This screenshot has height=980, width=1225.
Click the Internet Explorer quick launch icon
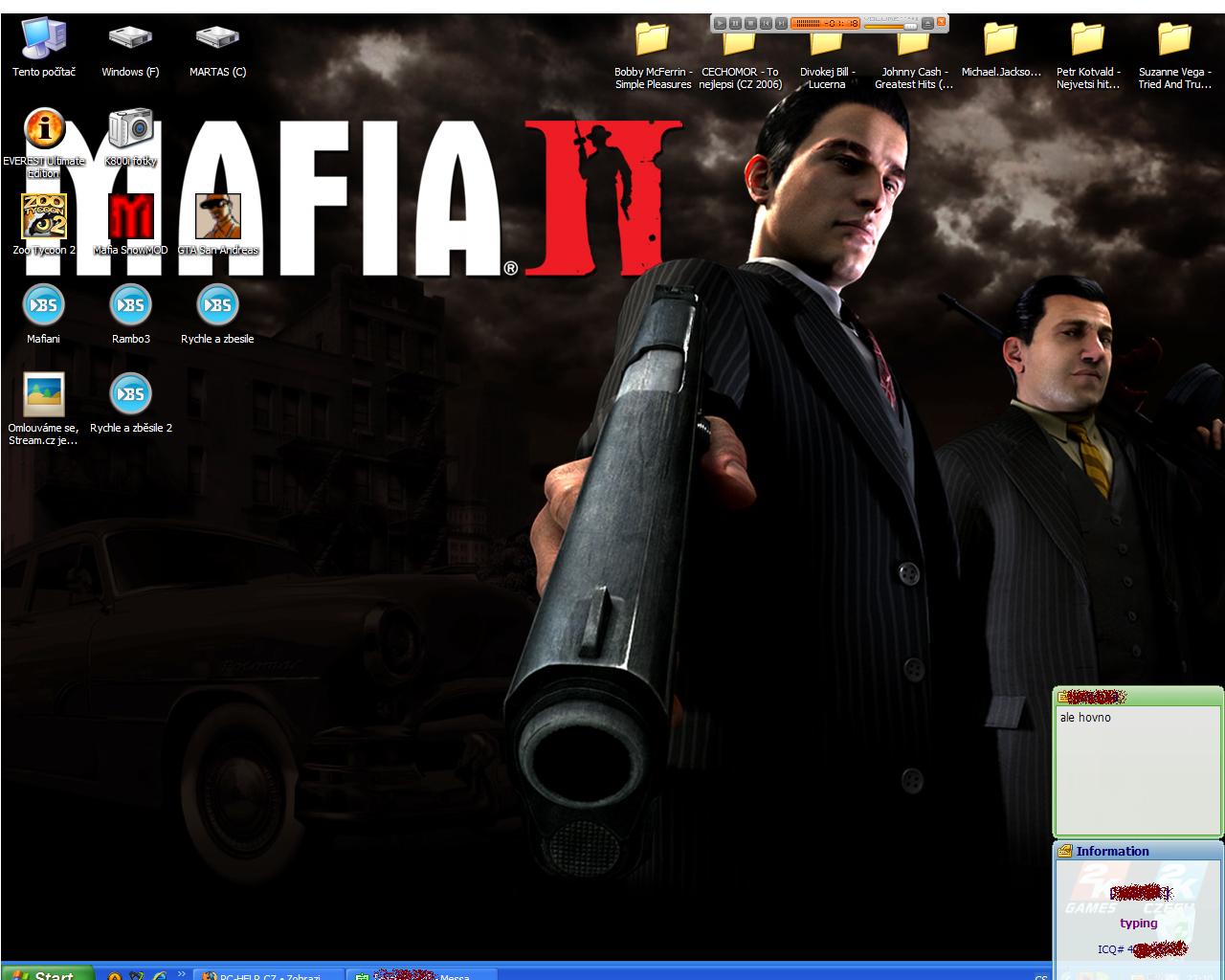pyautogui.click(x=160, y=976)
